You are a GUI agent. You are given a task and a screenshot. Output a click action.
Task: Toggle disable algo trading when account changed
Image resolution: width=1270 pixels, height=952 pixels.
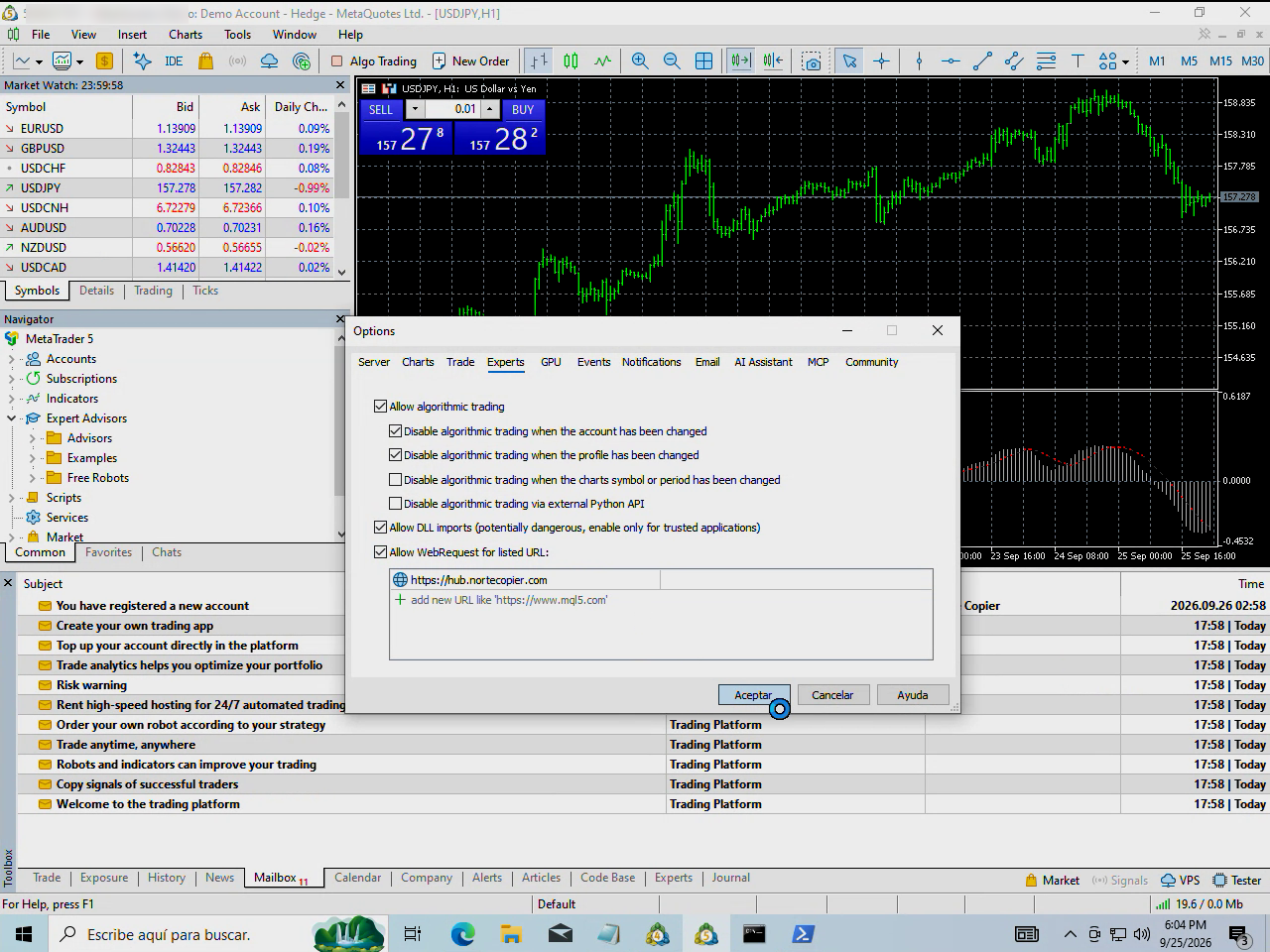[x=395, y=431]
